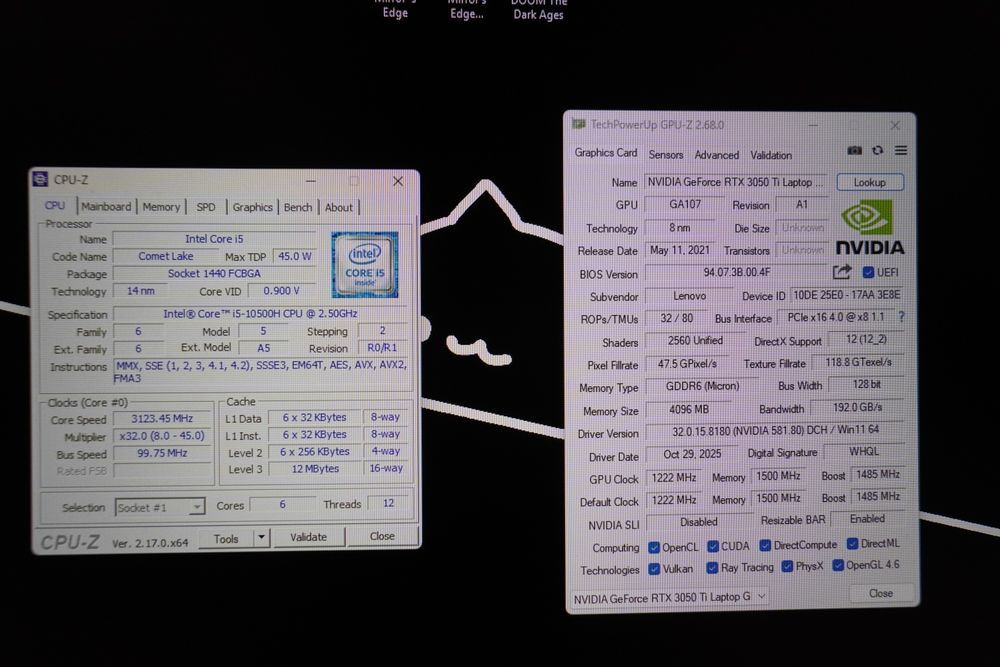The height and width of the screenshot is (667, 1000).
Task: Click the Multiplier value x32.0
Action: pyautogui.click(x=162, y=436)
